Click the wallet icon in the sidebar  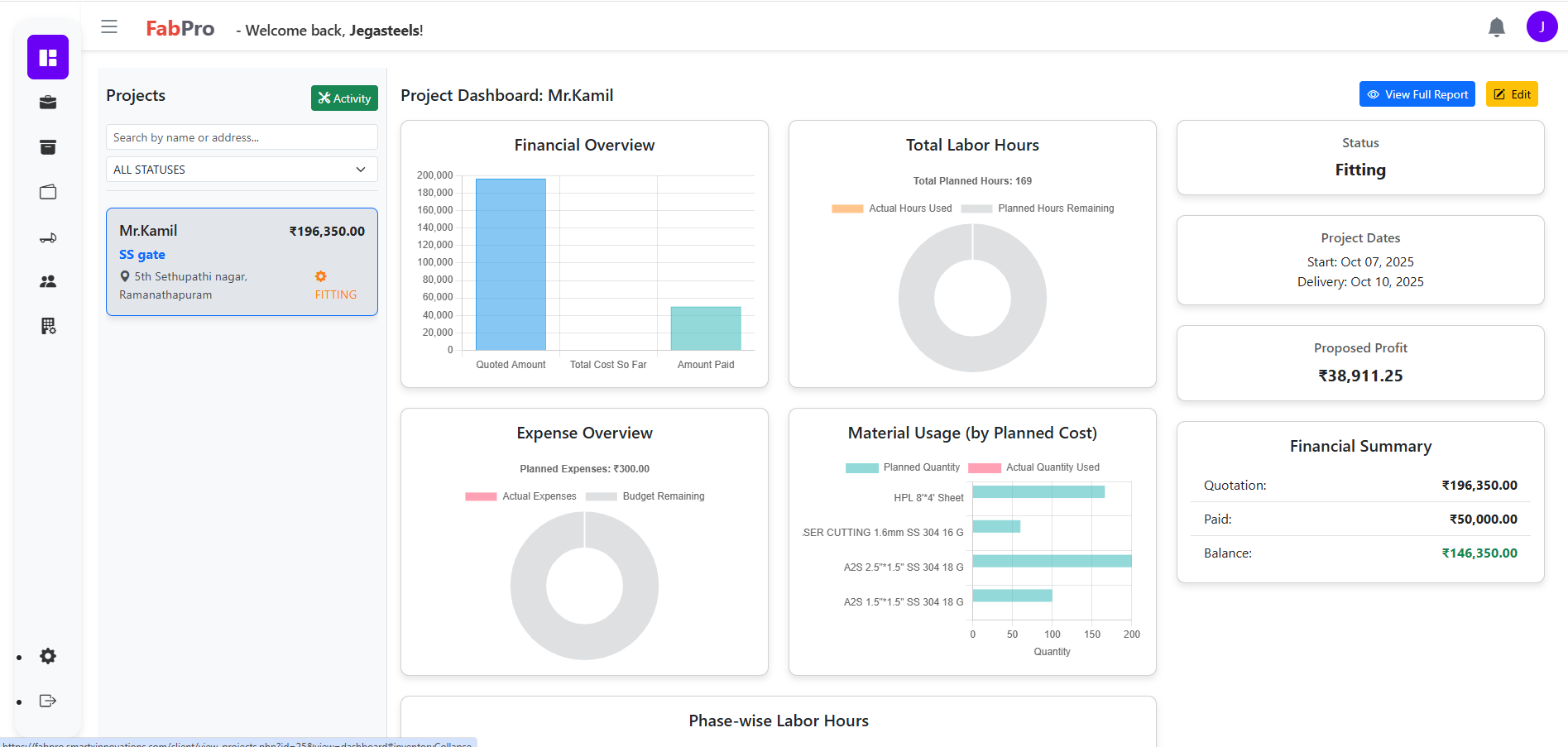47,191
